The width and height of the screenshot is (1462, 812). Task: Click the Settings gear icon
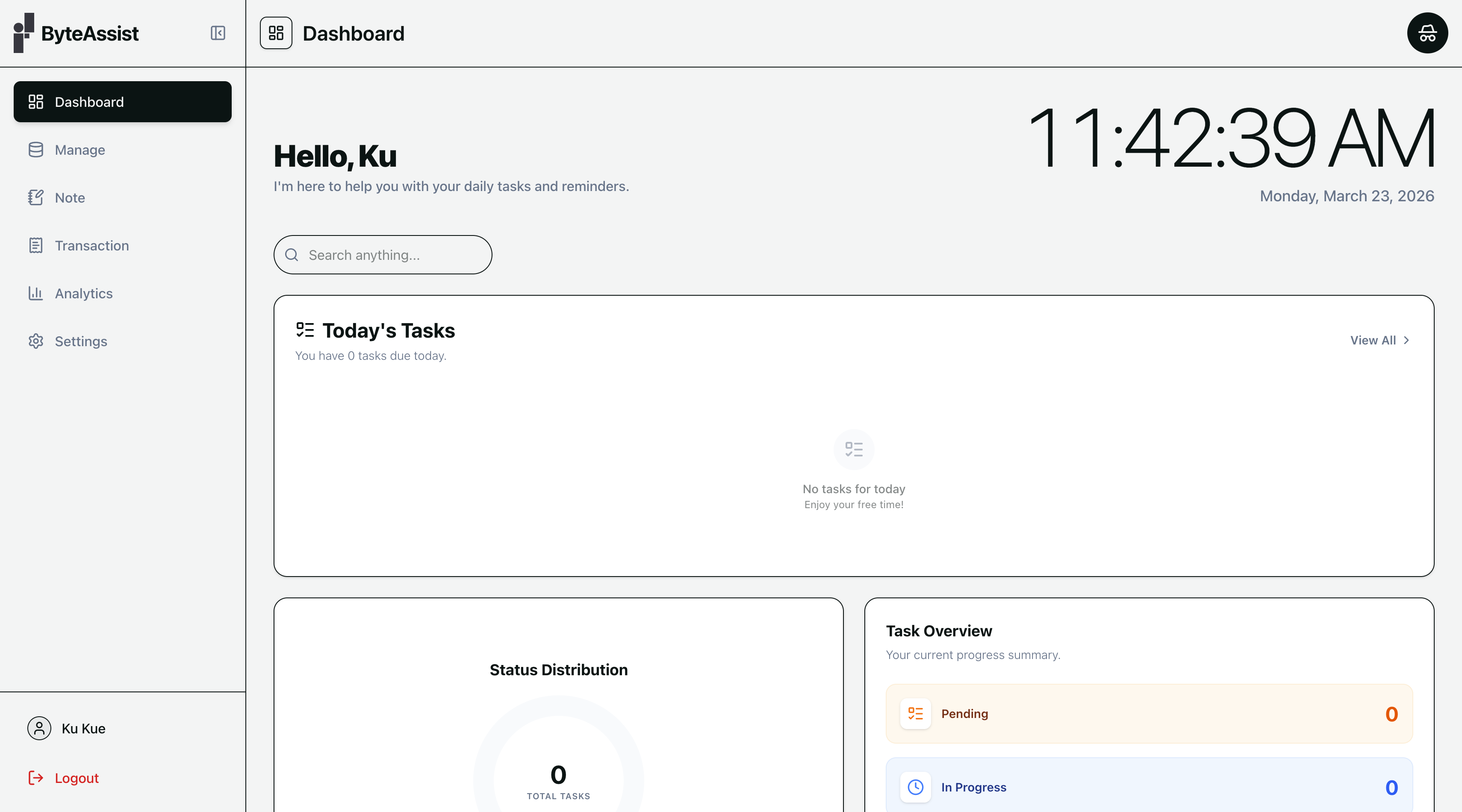coord(36,341)
